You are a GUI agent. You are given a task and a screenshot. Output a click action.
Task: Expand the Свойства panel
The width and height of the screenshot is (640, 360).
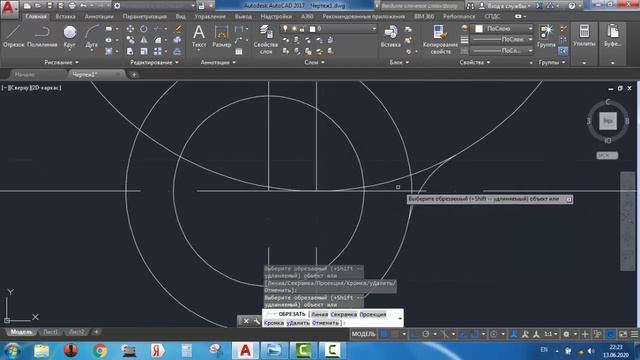click(x=475, y=62)
